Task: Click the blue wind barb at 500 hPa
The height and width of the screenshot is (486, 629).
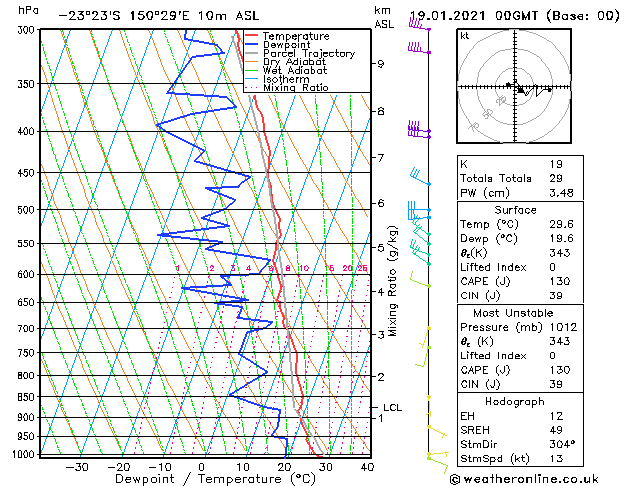Action: coord(419,206)
